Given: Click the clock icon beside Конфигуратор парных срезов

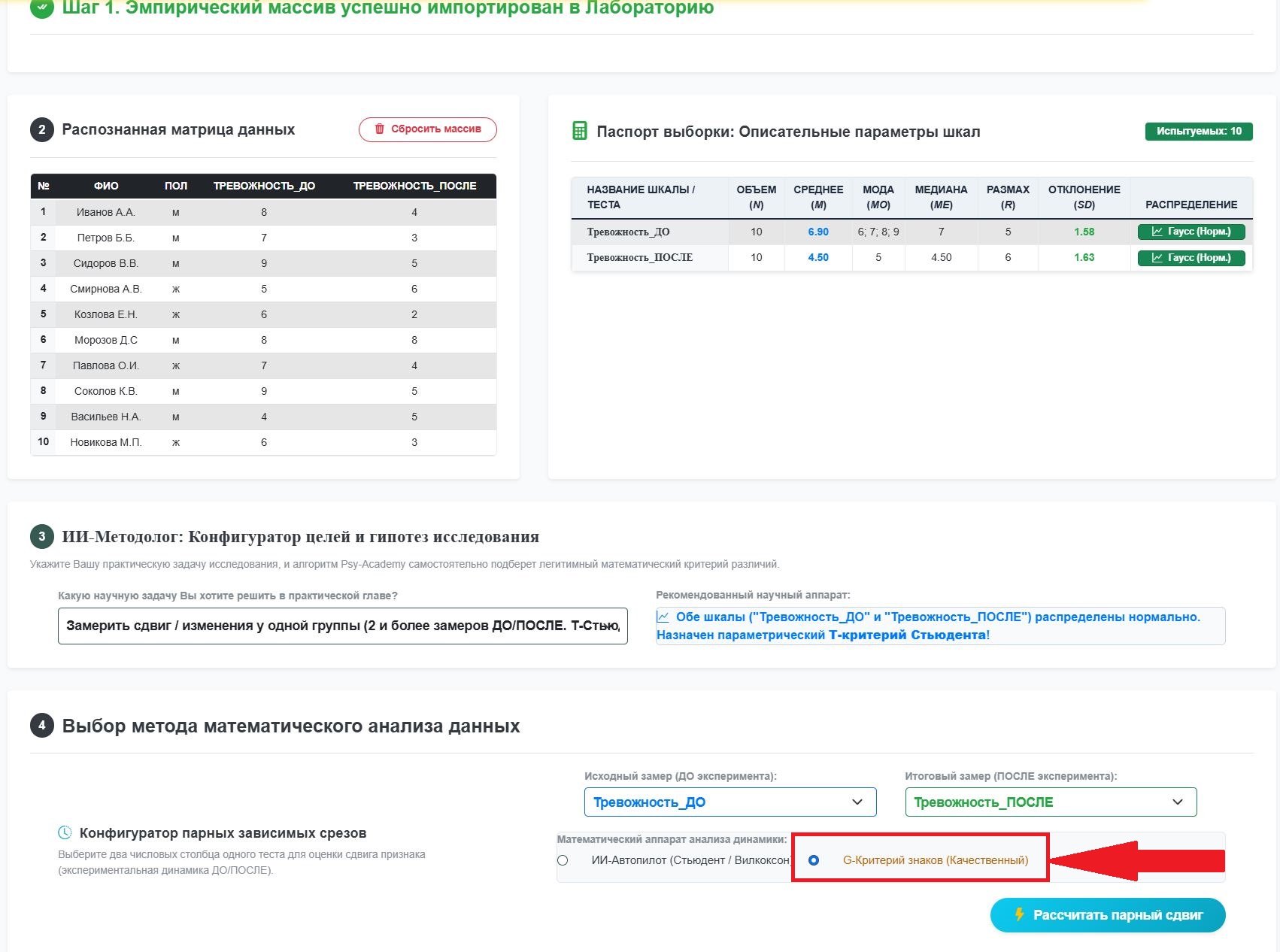Looking at the screenshot, I should 65,832.
